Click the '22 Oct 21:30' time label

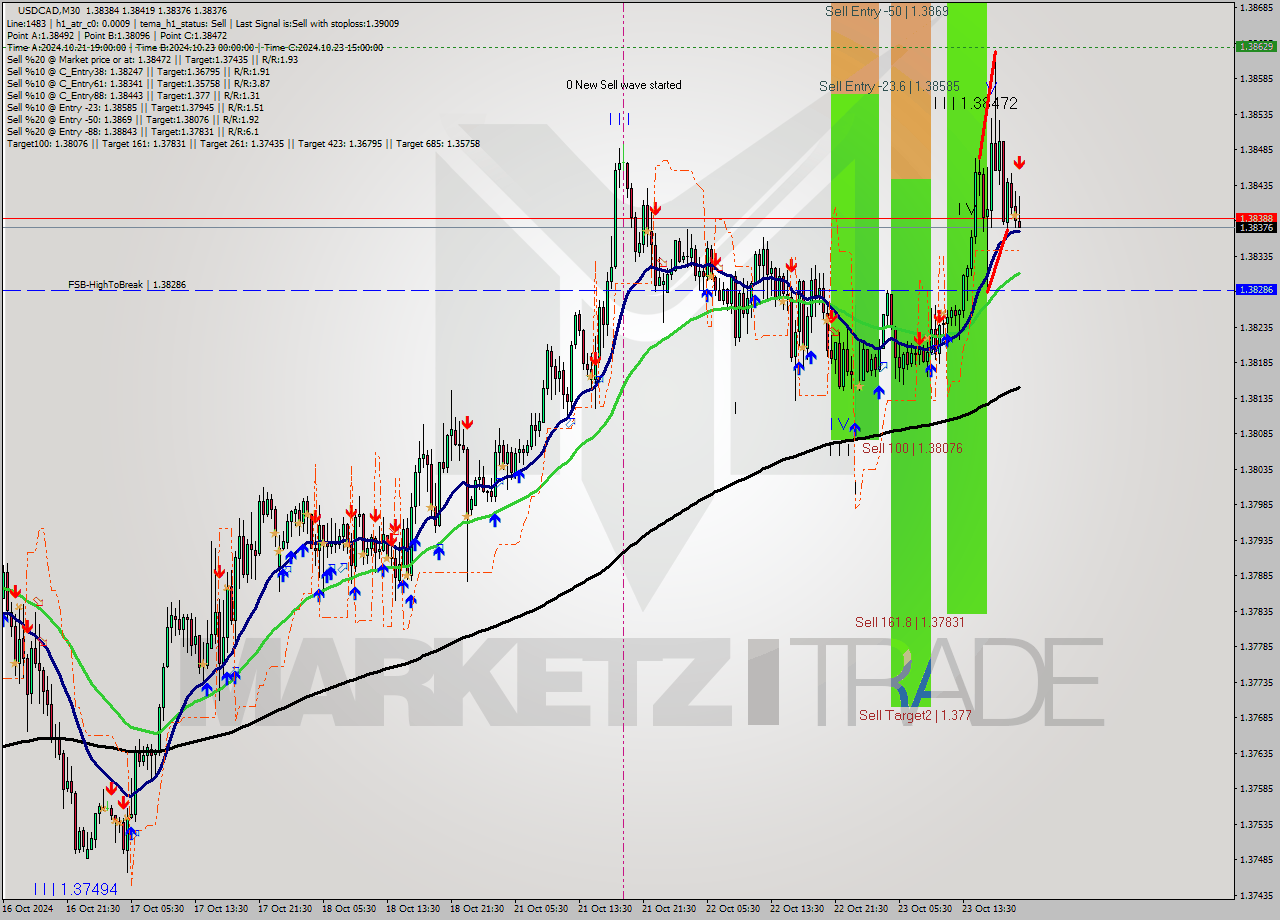pyautogui.click(x=861, y=909)
